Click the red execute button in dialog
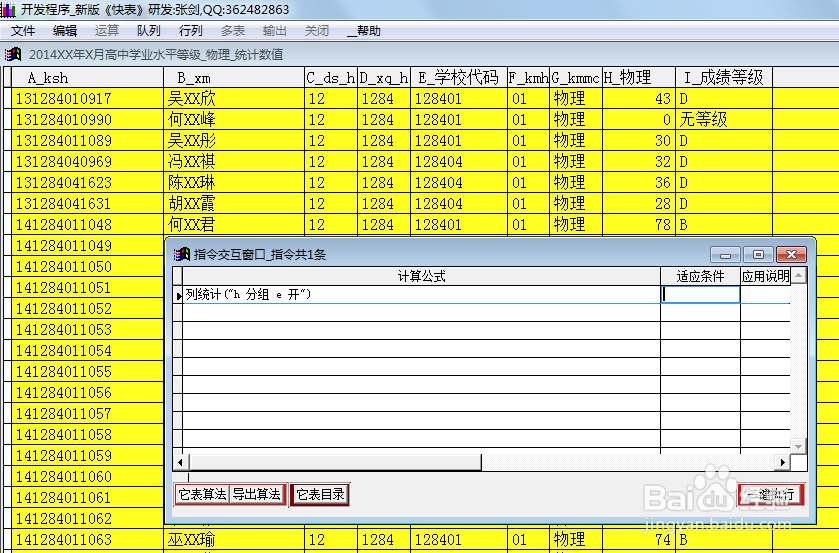This screenshot has width=839, height=553. [x=771, y=495]
